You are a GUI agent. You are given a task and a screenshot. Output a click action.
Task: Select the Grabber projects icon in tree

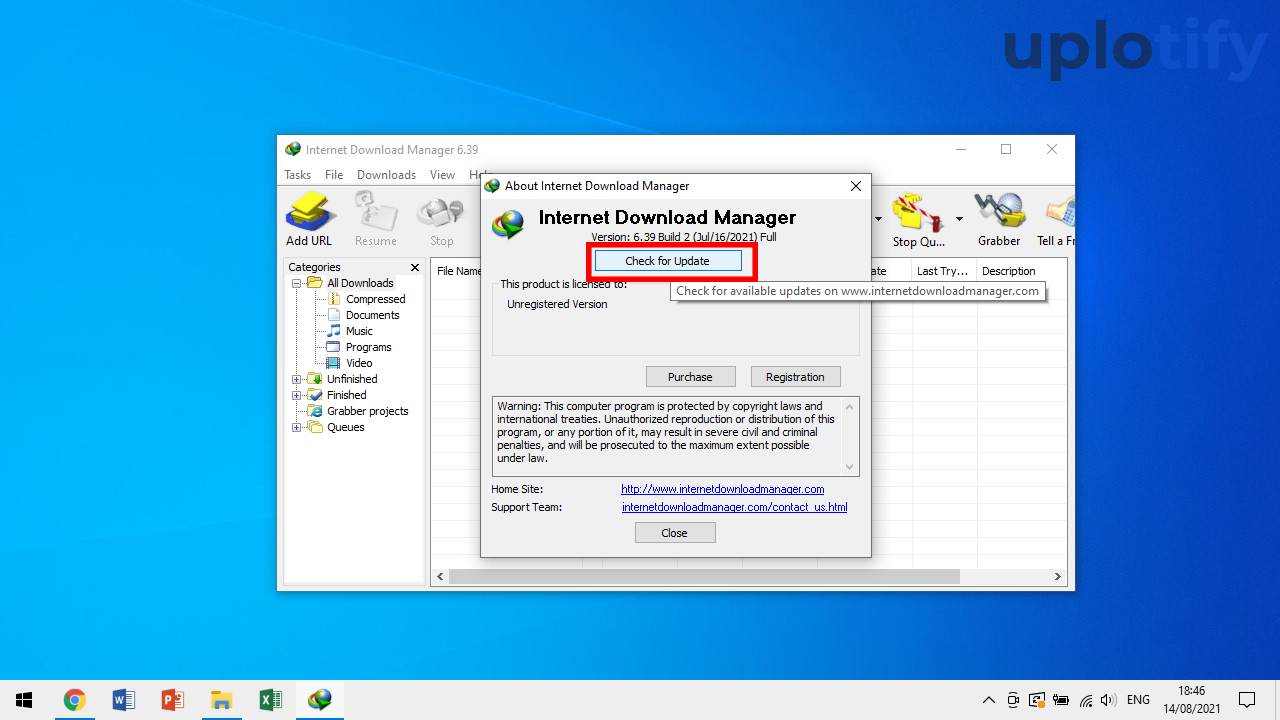[316, 411]
